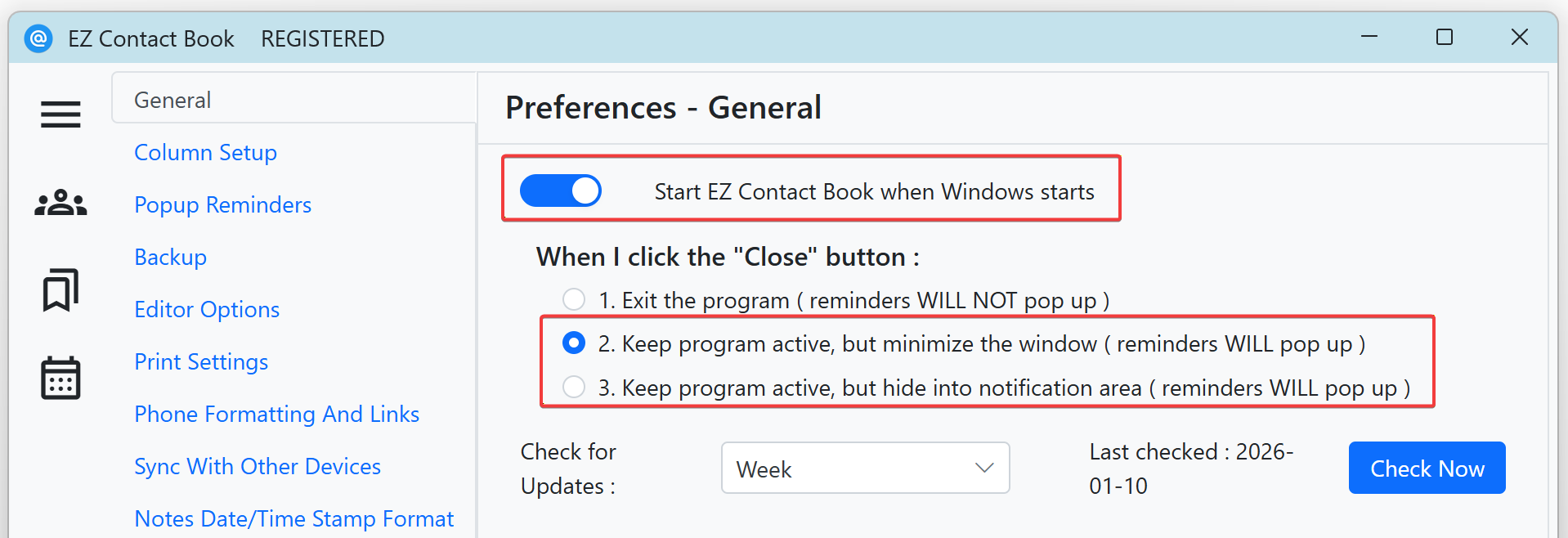Click the bookmark icon in the sidebar
Screen dimensions: 1568x538
(x=60, y=289)
